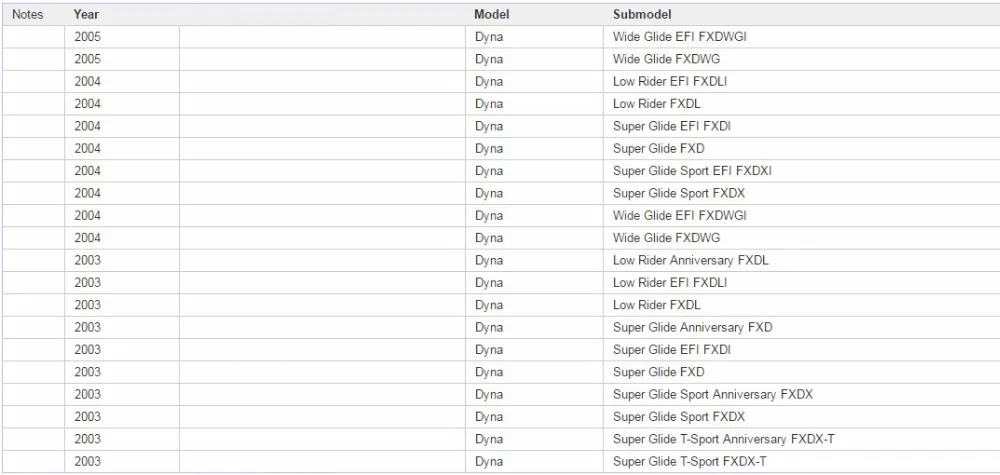Select Super Glide Sport Anniversary FXDX
The image size is (1000, 475).
coord(713,394)
